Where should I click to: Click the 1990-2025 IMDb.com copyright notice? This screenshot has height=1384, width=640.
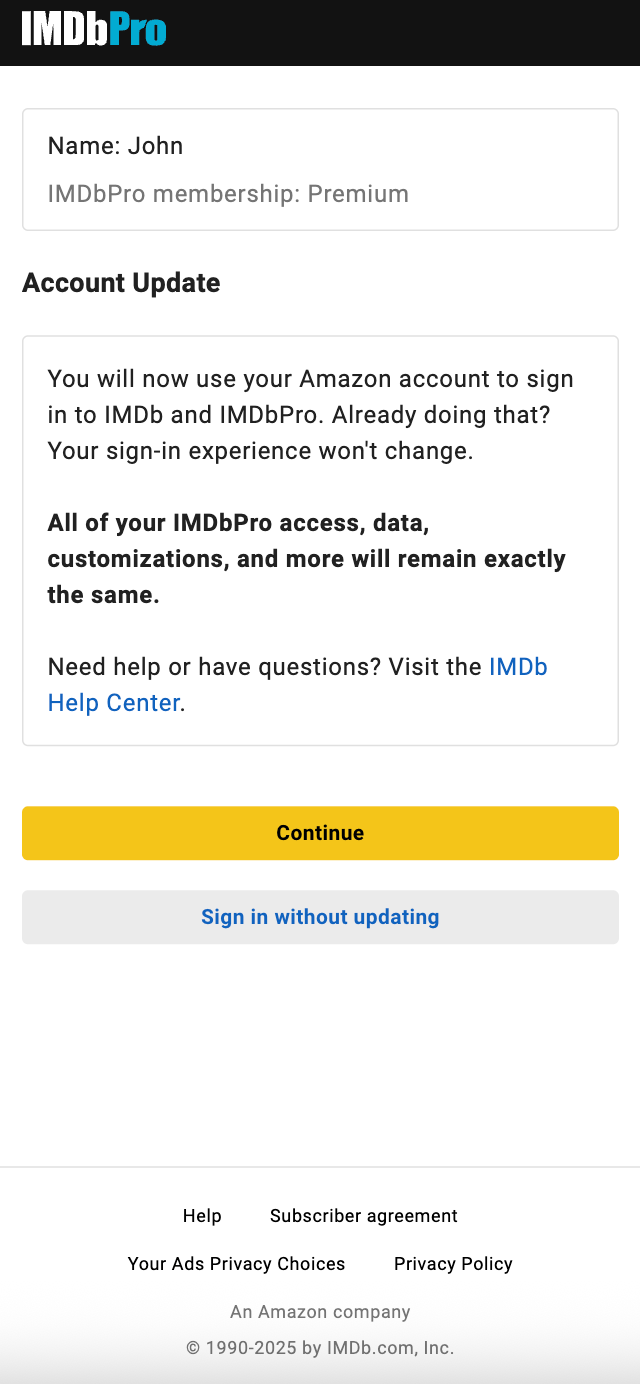point(320,1348)
